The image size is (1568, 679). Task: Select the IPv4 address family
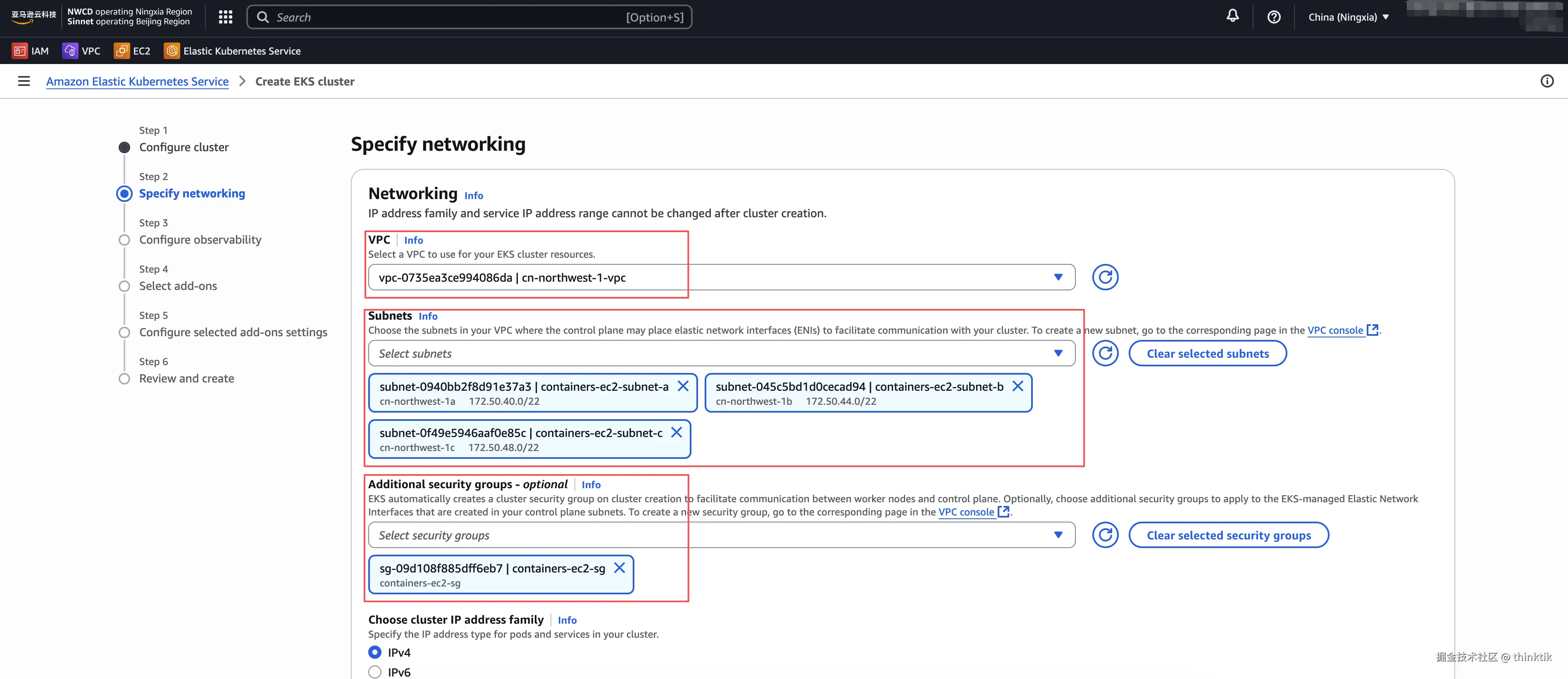click(375, 652)
